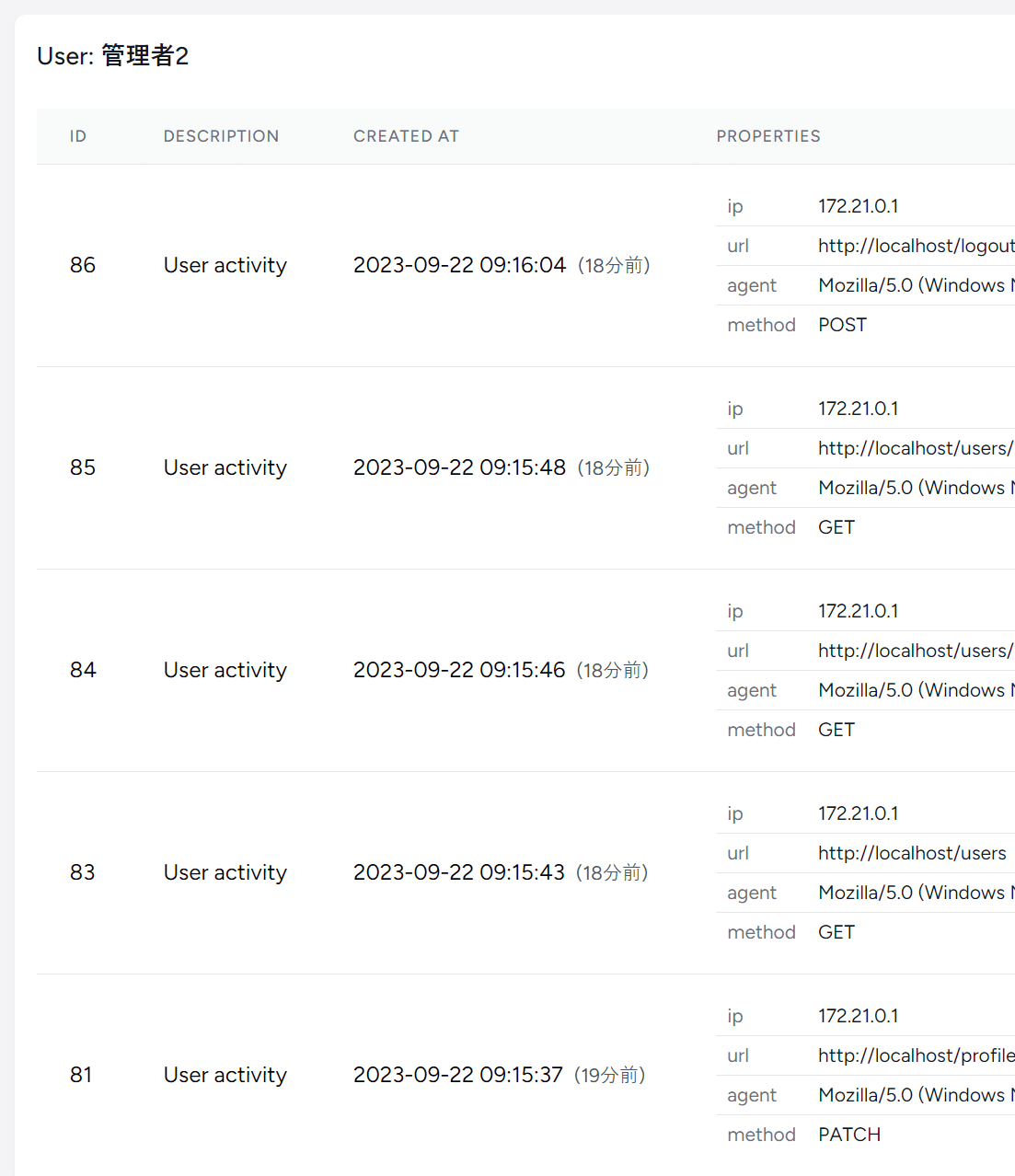Click the DESCRIPTION column header
The width and height of the screenshot is (1015, 1176).
(x=221, y=136)
